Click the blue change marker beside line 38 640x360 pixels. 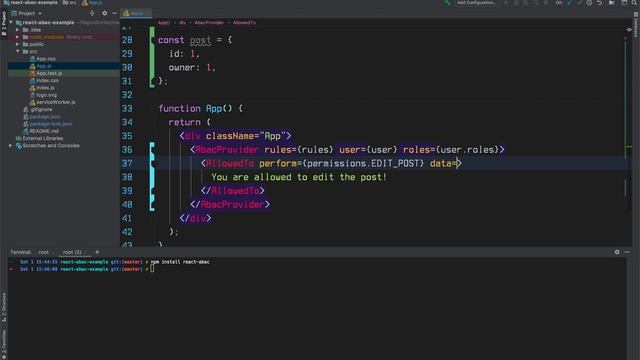pos(152,177)
